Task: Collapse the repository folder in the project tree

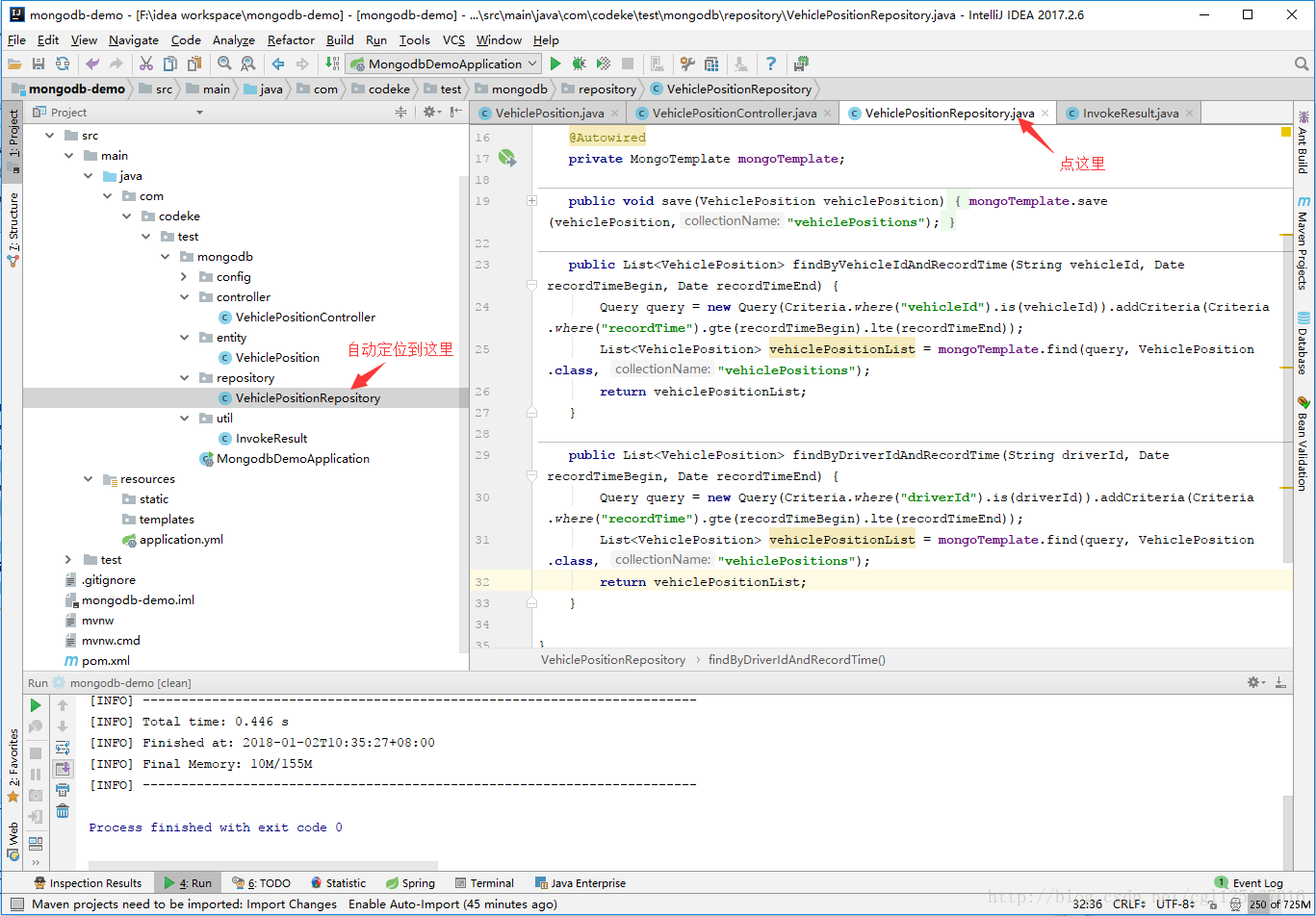Action: coord(183,377)
